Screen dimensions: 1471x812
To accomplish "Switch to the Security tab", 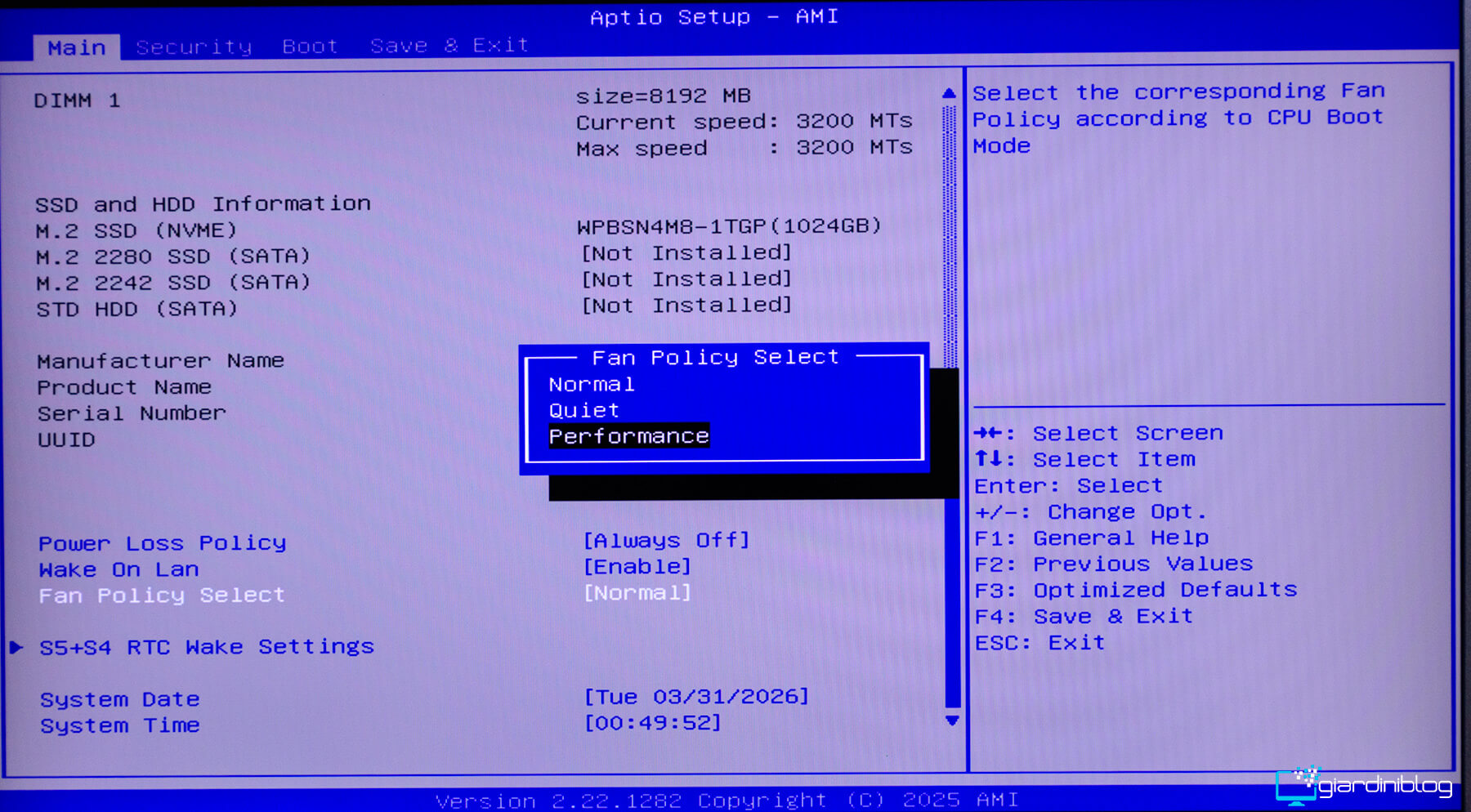I will 194,47.
